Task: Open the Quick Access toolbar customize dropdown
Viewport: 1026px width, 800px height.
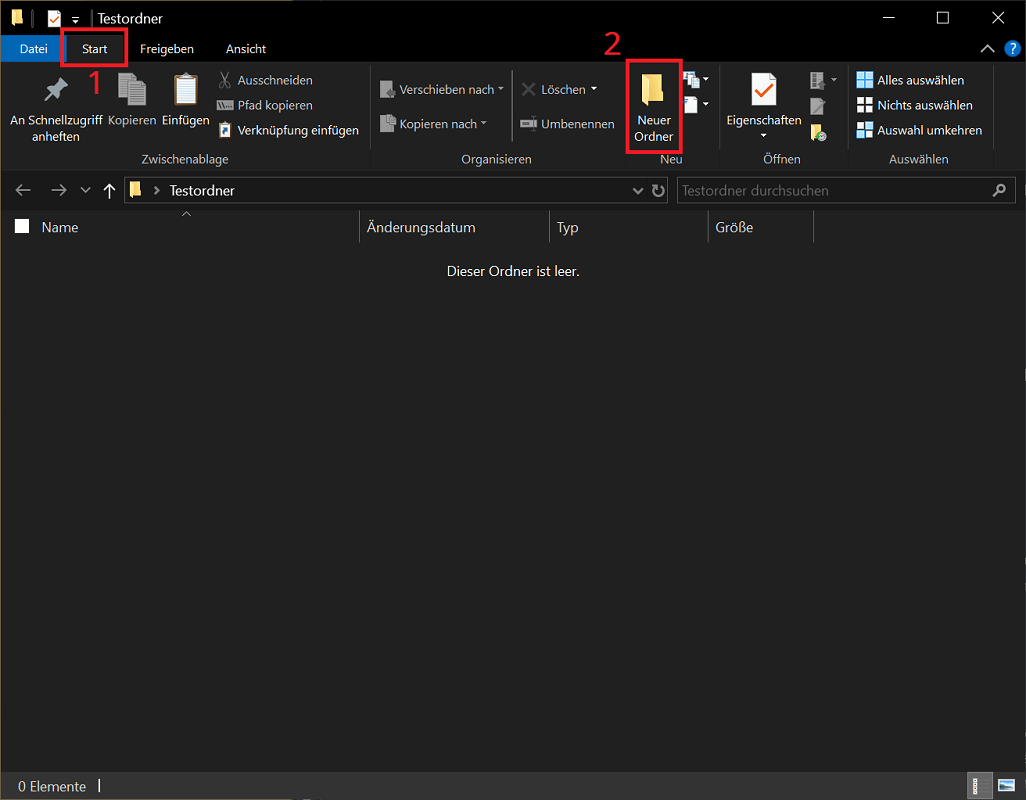Action: pyautogui.click(x=77, y=17)
